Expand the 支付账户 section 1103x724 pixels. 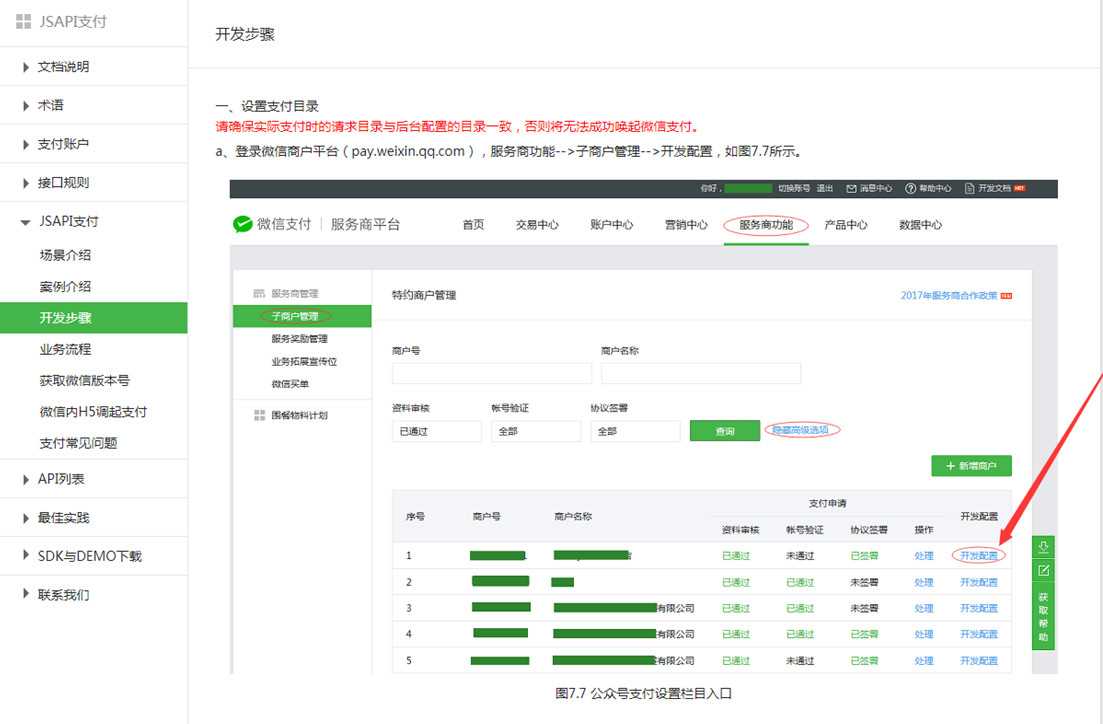(x=26, y=145)
